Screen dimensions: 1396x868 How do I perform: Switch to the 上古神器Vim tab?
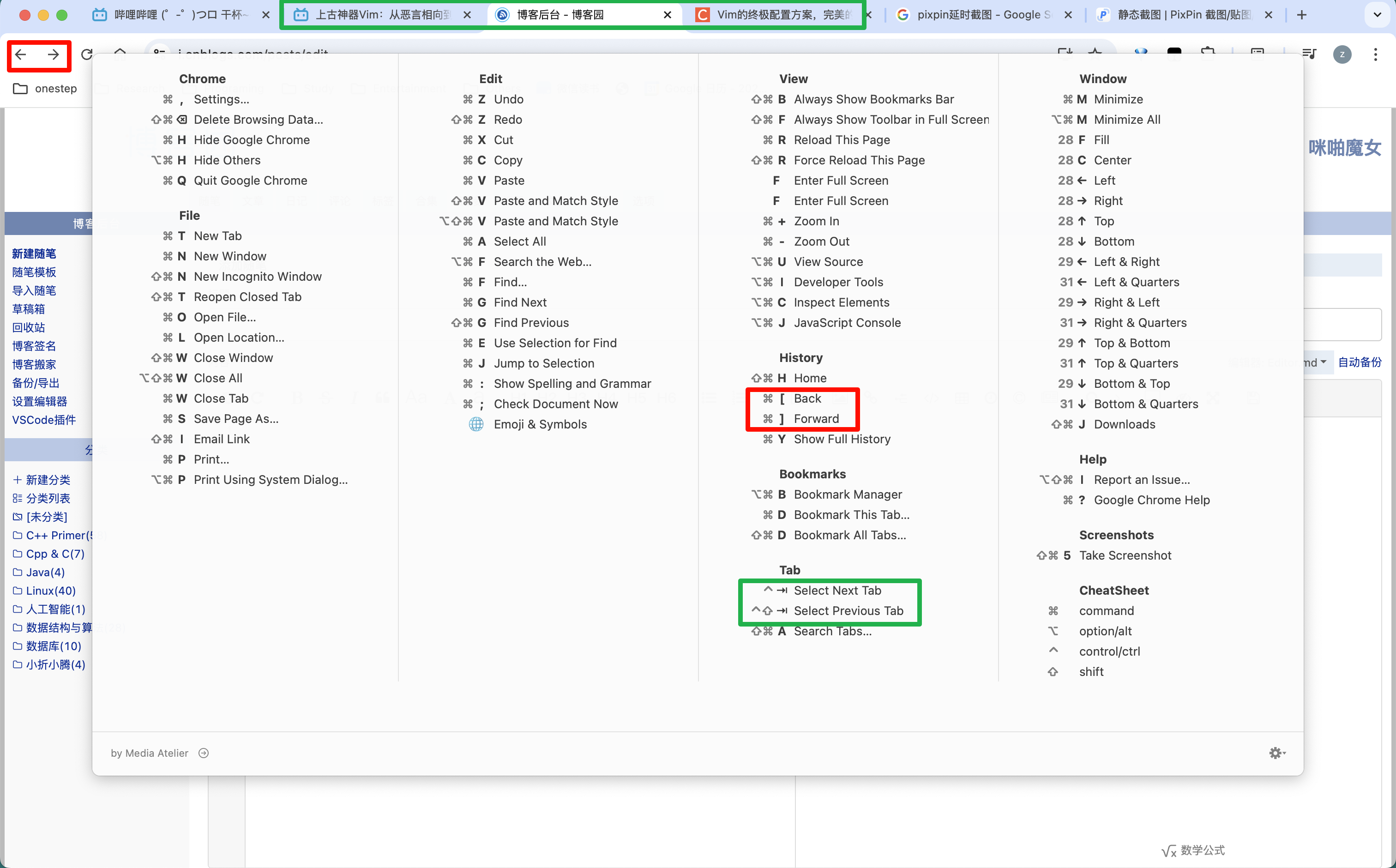click(383, 15)
